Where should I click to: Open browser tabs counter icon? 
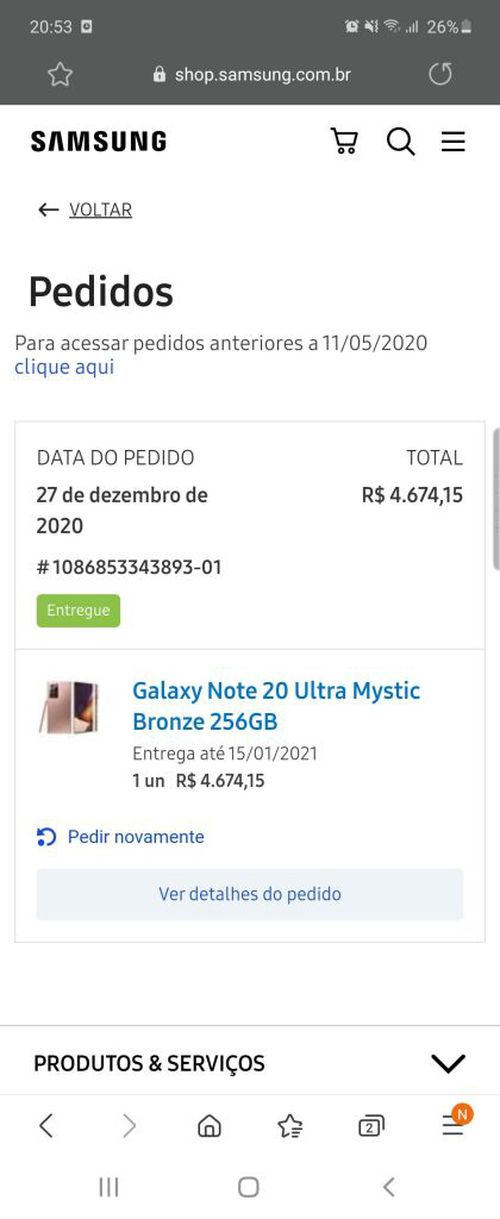371,1126
